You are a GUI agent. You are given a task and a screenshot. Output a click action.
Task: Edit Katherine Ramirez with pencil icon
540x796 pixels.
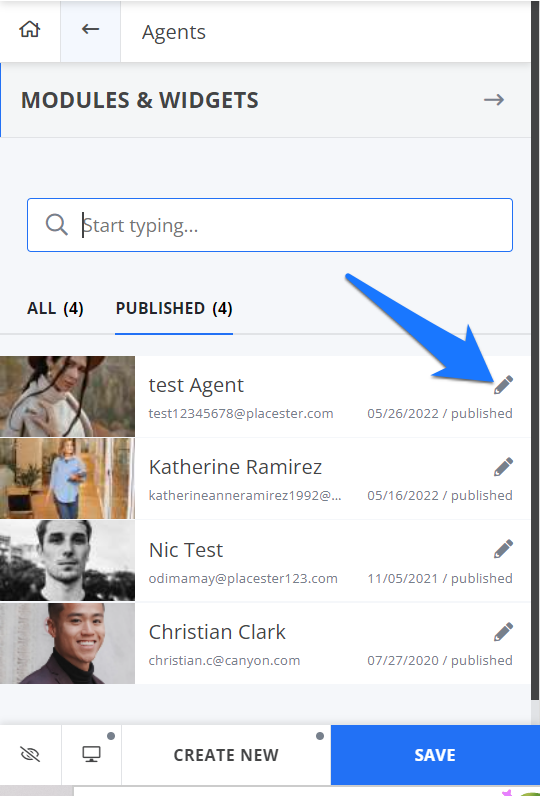point(503,467)
